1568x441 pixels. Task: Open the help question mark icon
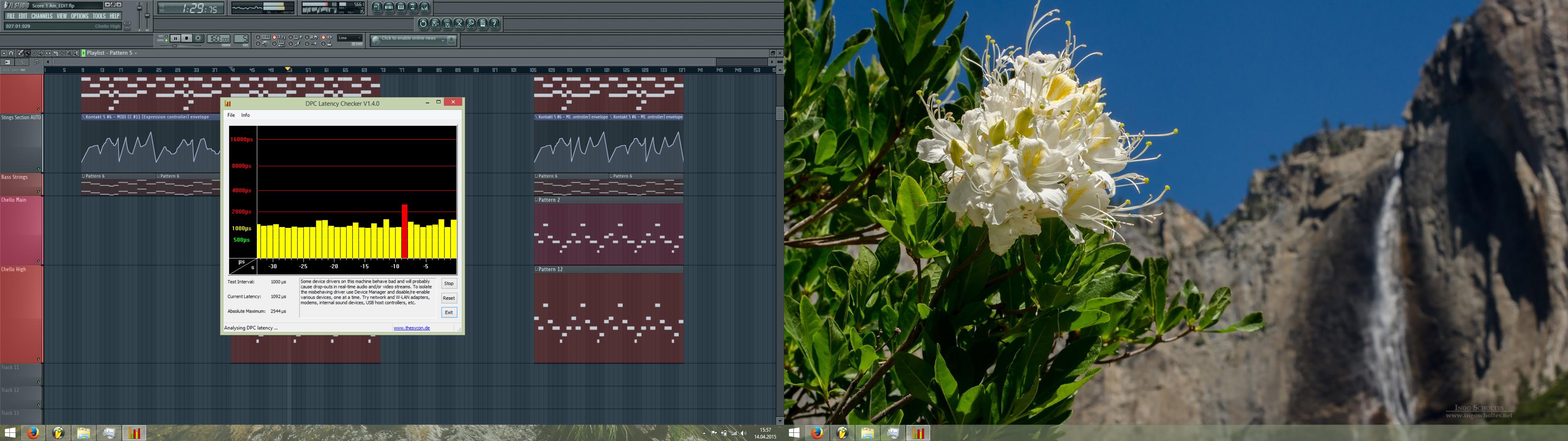[494, 24]
